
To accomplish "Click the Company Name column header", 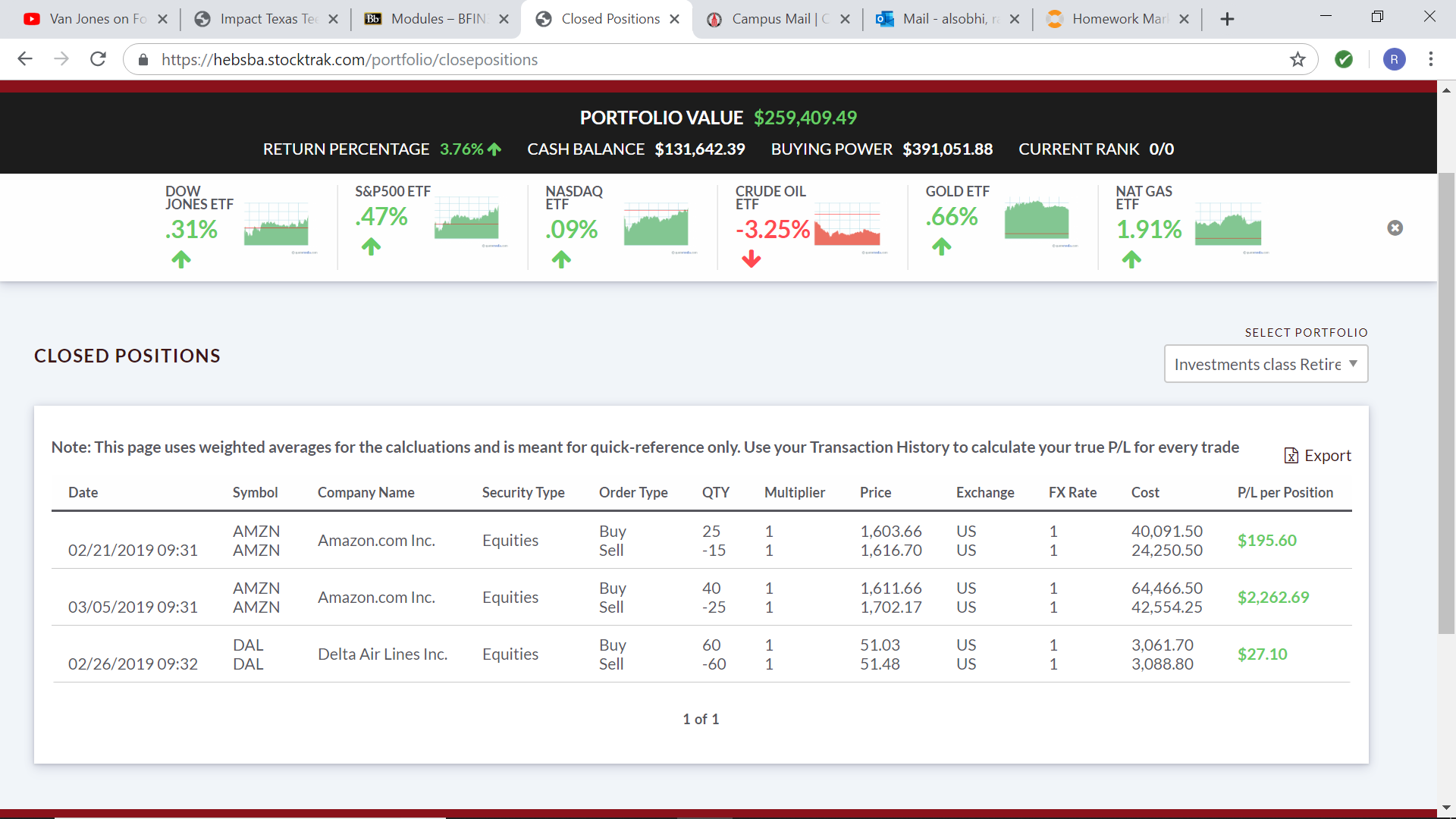I will [366, 492].
